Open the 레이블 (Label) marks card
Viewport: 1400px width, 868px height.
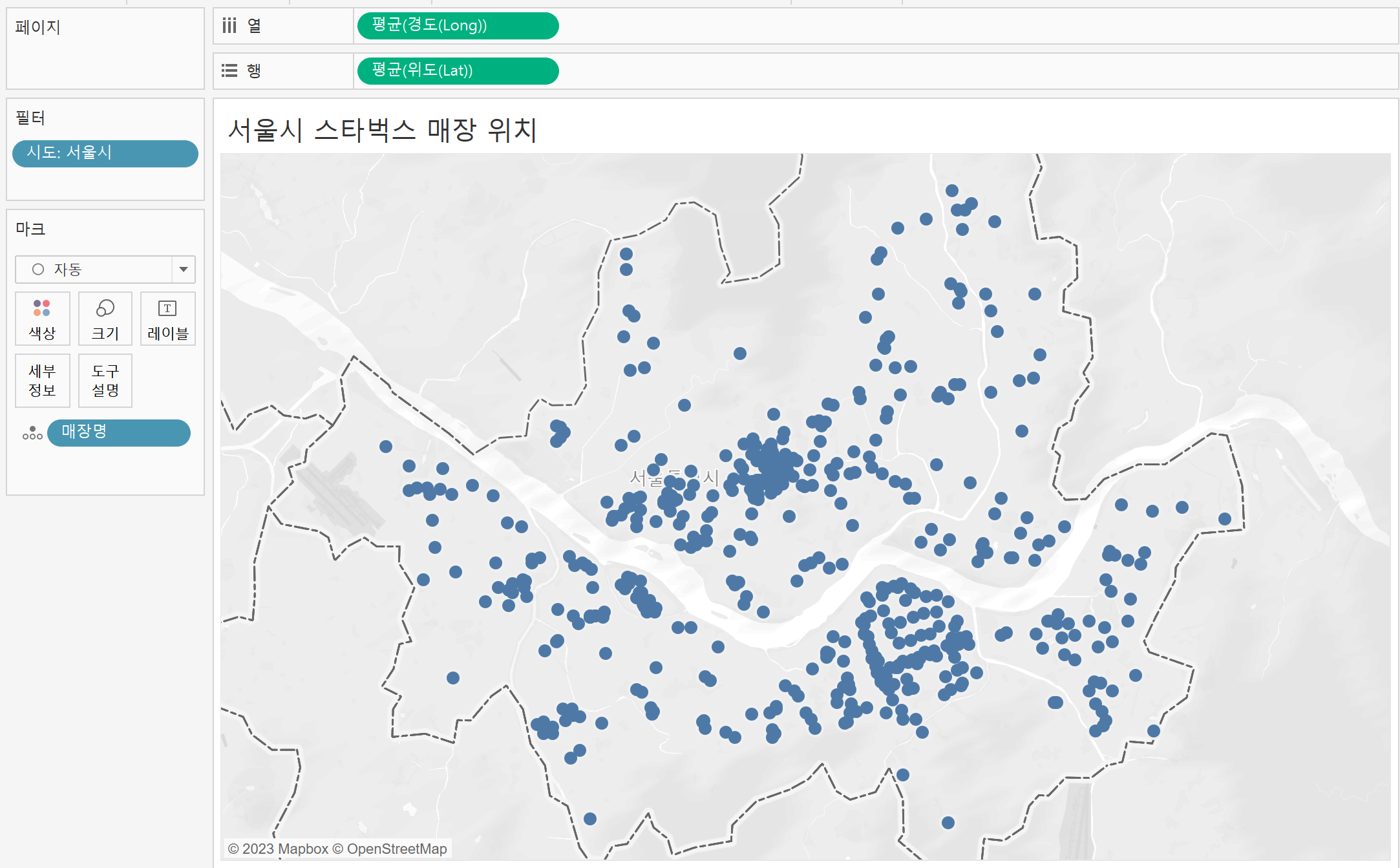click(x=168, y=319)
